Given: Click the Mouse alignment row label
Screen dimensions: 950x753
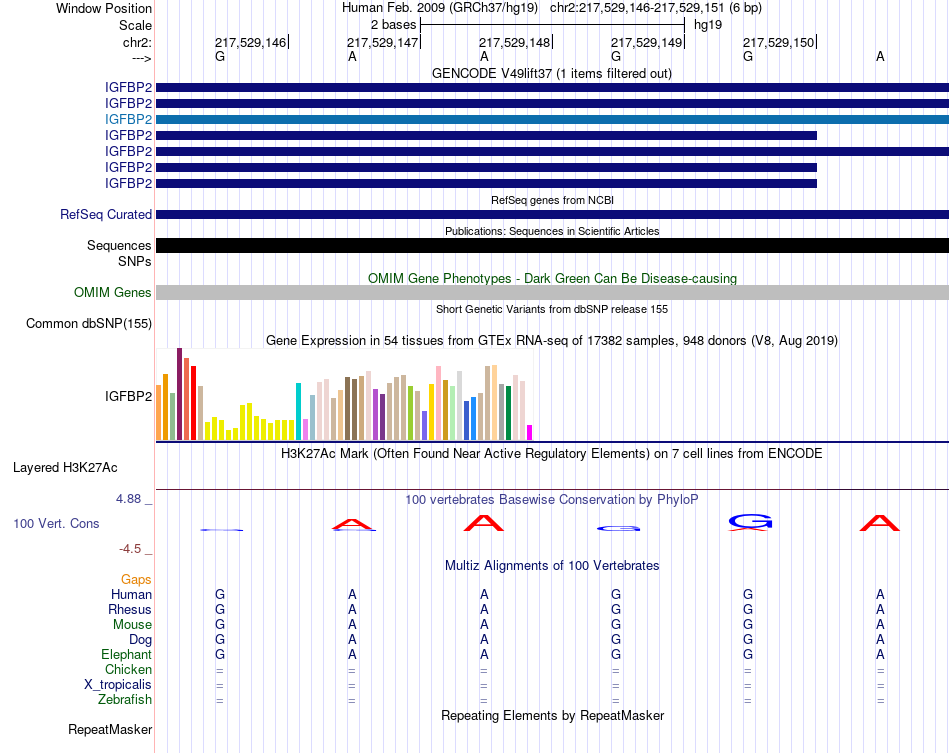Looking at the screenshot, I should (132, 625).
